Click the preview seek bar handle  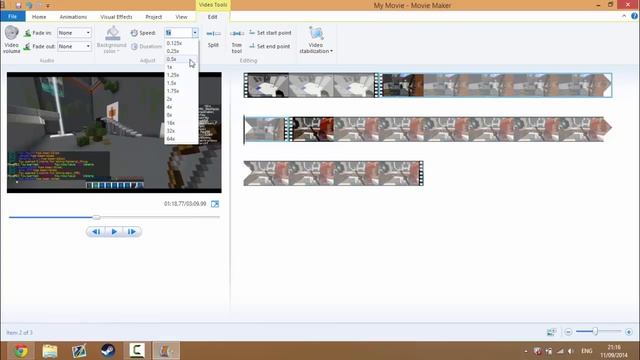[x=96, y=217]
